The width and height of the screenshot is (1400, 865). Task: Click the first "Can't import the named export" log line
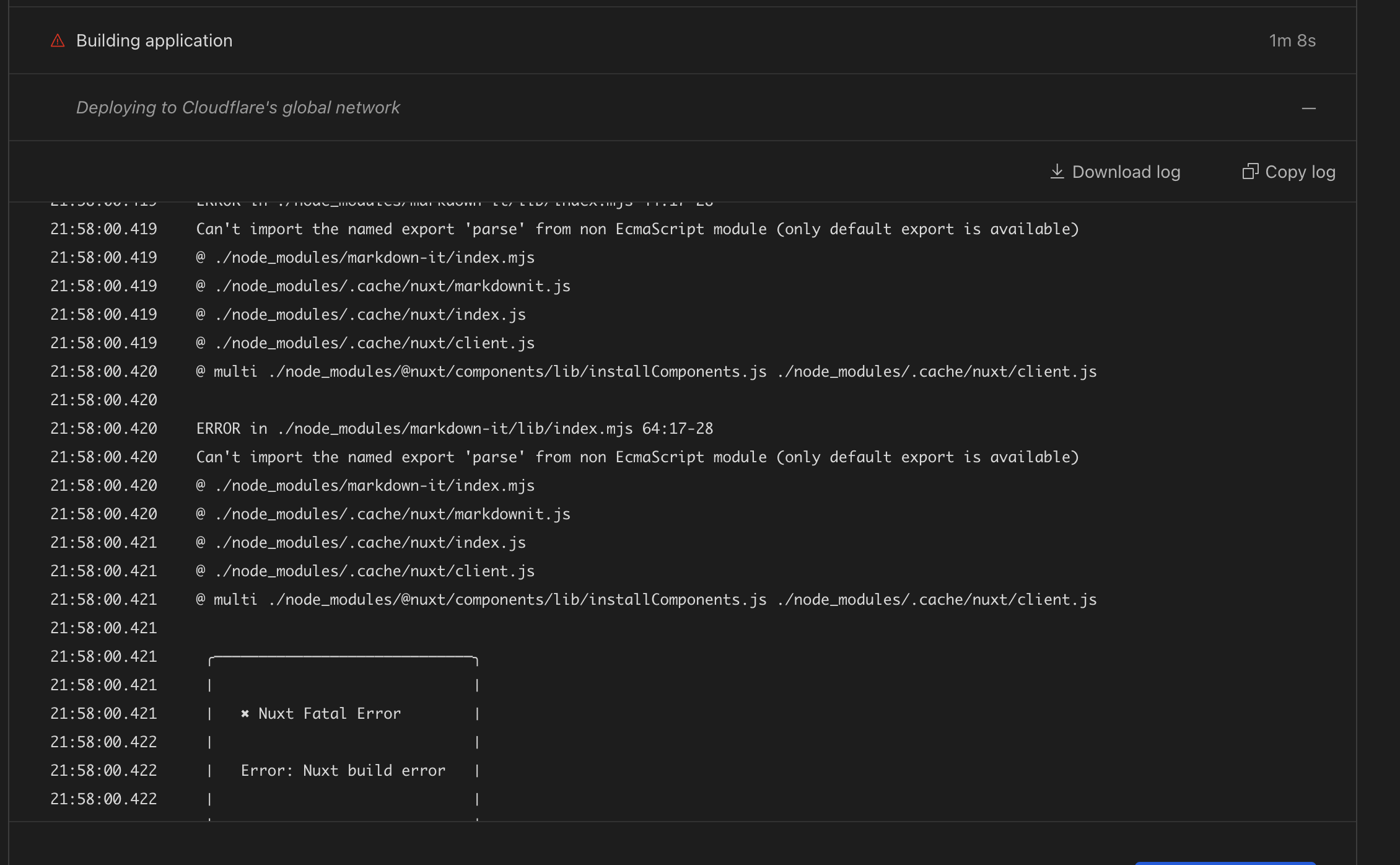pos(637,229)
